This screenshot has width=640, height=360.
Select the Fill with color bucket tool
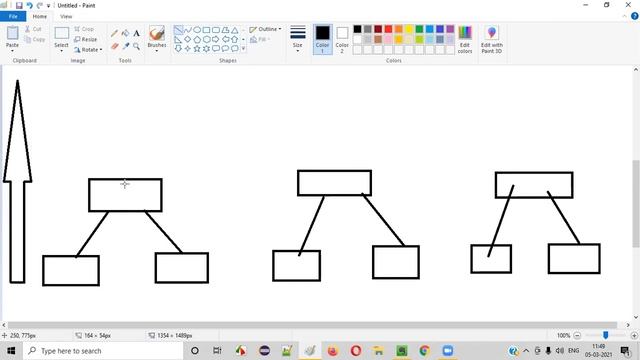pyautogui.click(x=125, y=33)
